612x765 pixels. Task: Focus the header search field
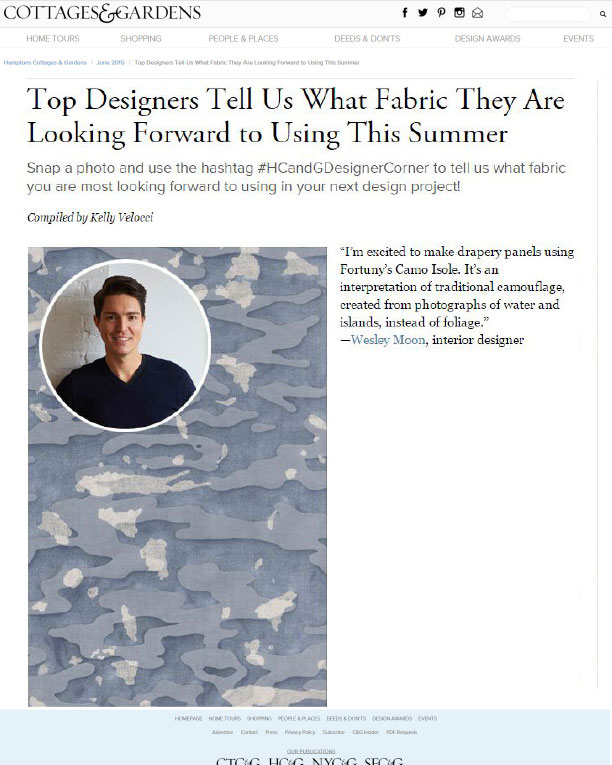point(549,14)
